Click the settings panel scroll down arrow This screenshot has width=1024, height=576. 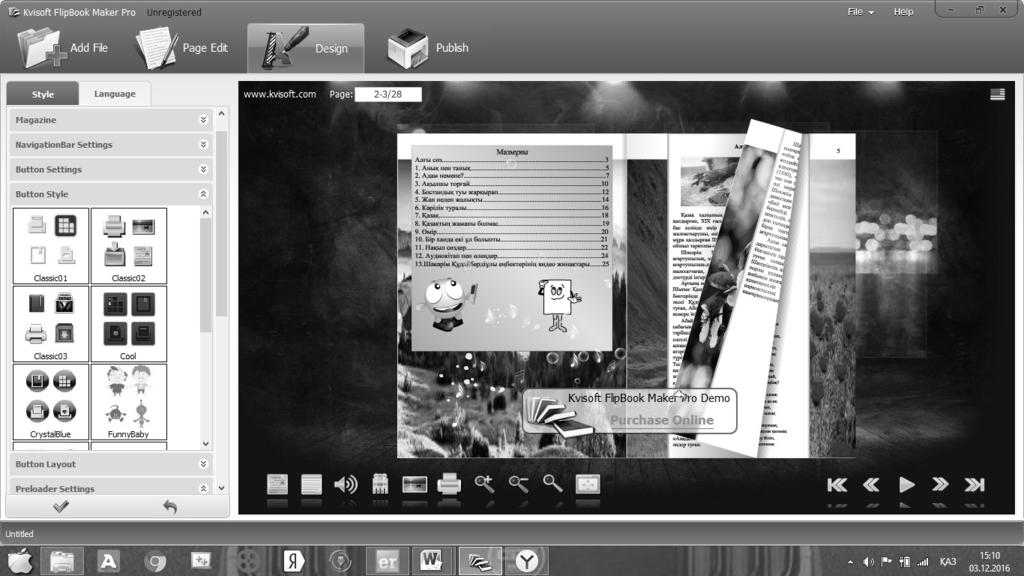pos(221,488)
